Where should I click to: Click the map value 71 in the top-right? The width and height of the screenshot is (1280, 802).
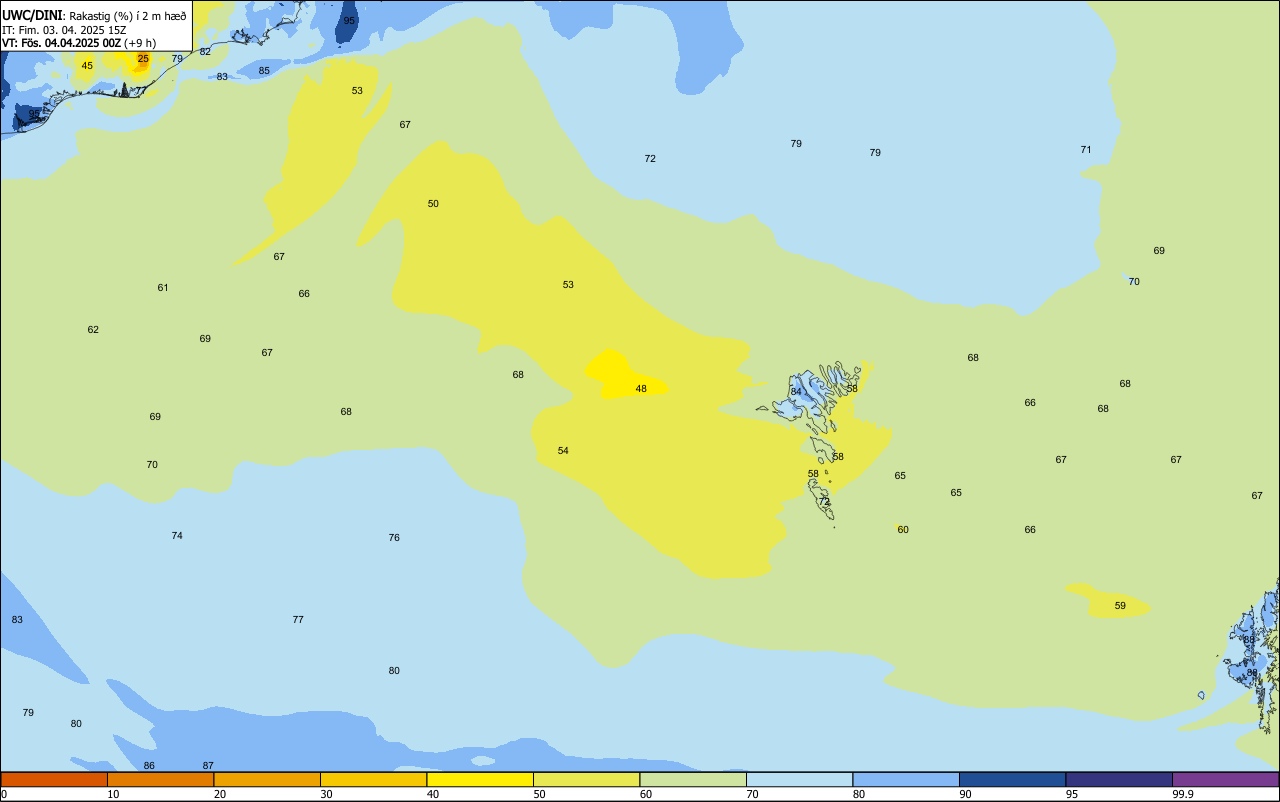pyautogui.click(x=1086, y=150)
